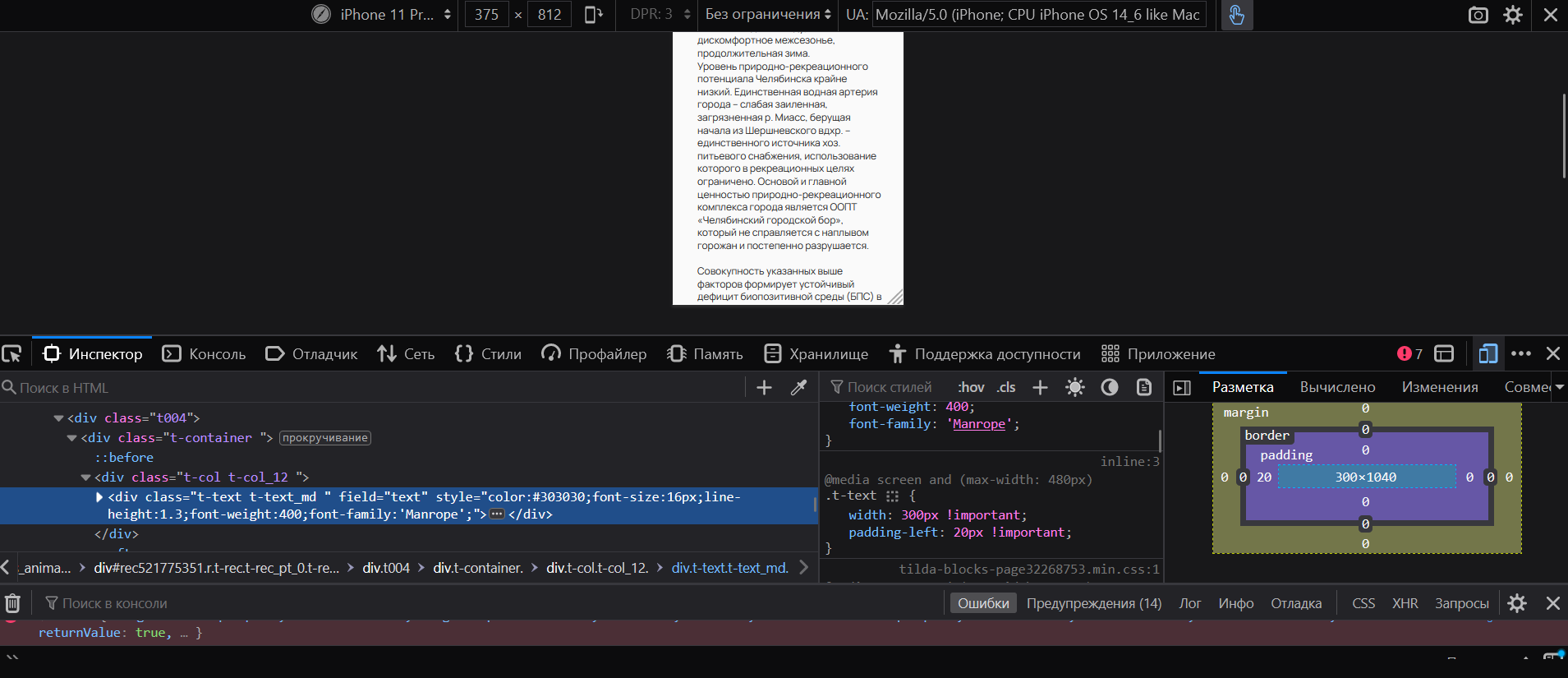Toggle light color scheme simulation
Image resolution: width=1568 pixels, height=678 pixels.
[1074, 387]
